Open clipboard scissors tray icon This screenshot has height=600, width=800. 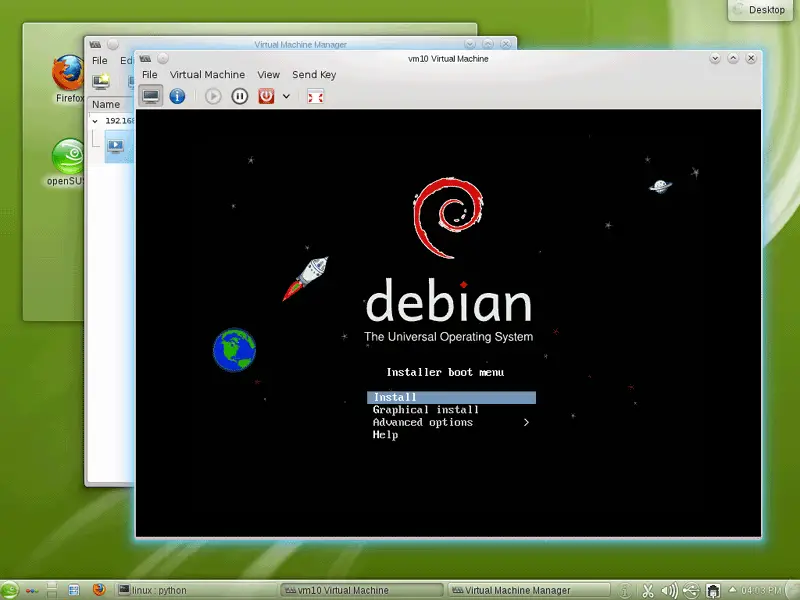click(648, 591)
